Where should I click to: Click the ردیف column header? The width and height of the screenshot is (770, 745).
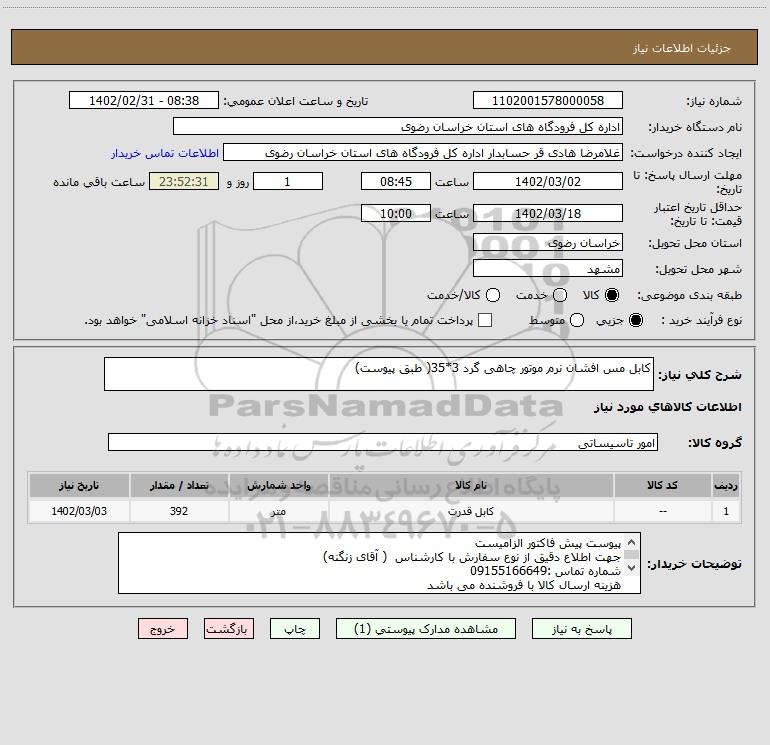pyautogui.click(x=726, y=485)
